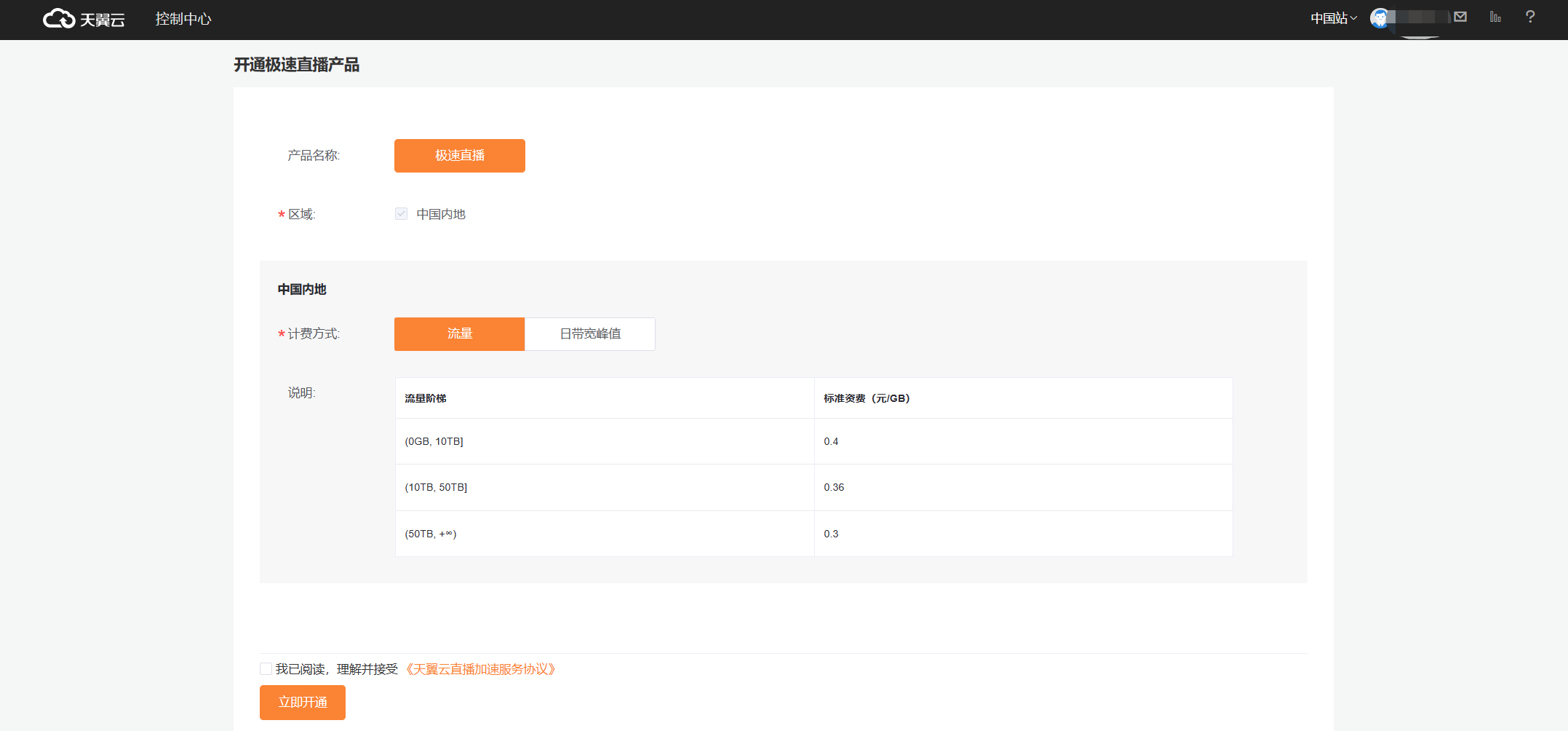Screen dimensions: 1568x731
Task: Open the bar chart icon in the header
Action: click(1495, 17)
